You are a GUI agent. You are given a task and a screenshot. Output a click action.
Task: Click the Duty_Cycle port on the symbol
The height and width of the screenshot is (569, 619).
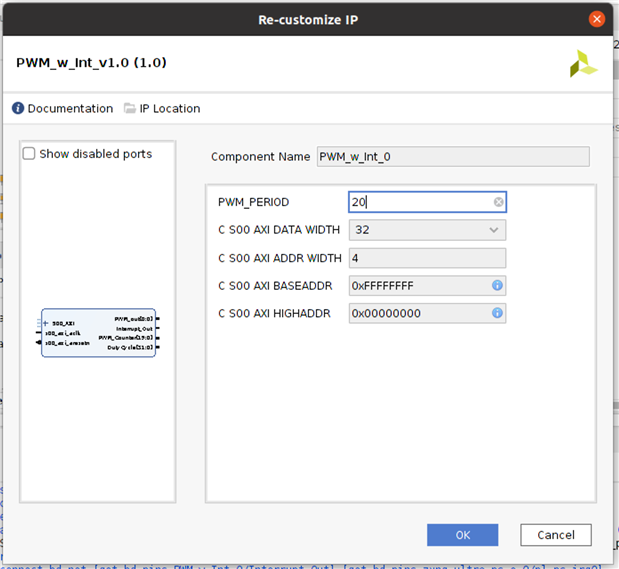point(130,347)
